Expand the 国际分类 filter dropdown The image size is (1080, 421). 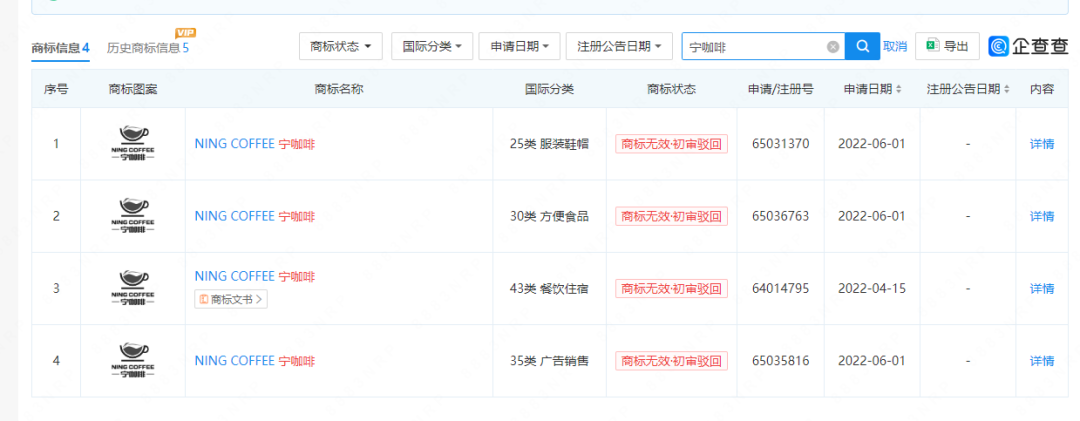point(431,46)
